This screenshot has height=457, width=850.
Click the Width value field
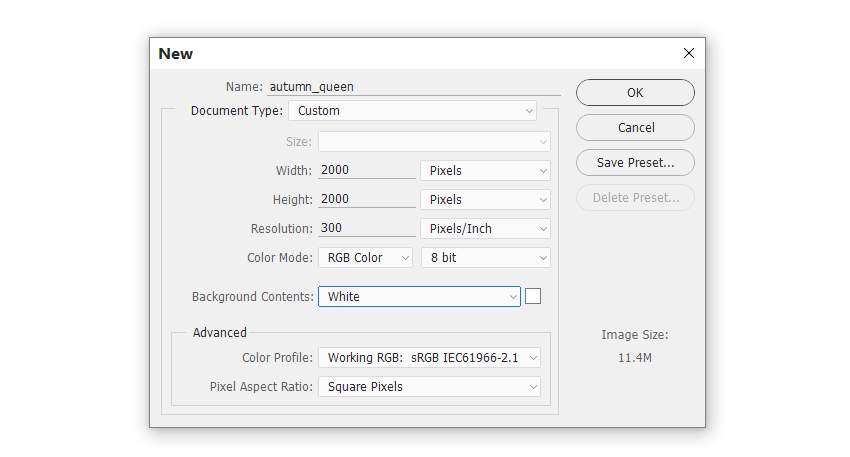pos(366,170)
